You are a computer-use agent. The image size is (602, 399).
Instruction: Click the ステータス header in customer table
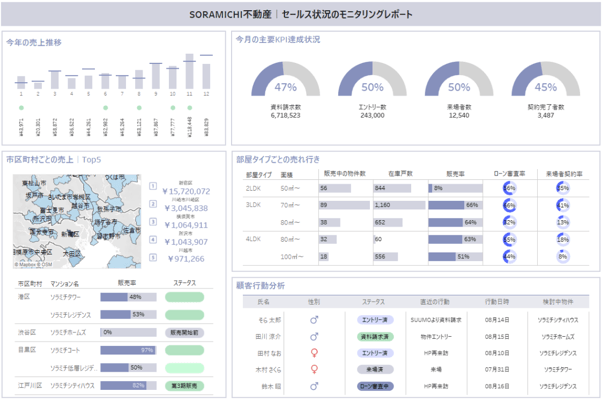tap(374, 302)
